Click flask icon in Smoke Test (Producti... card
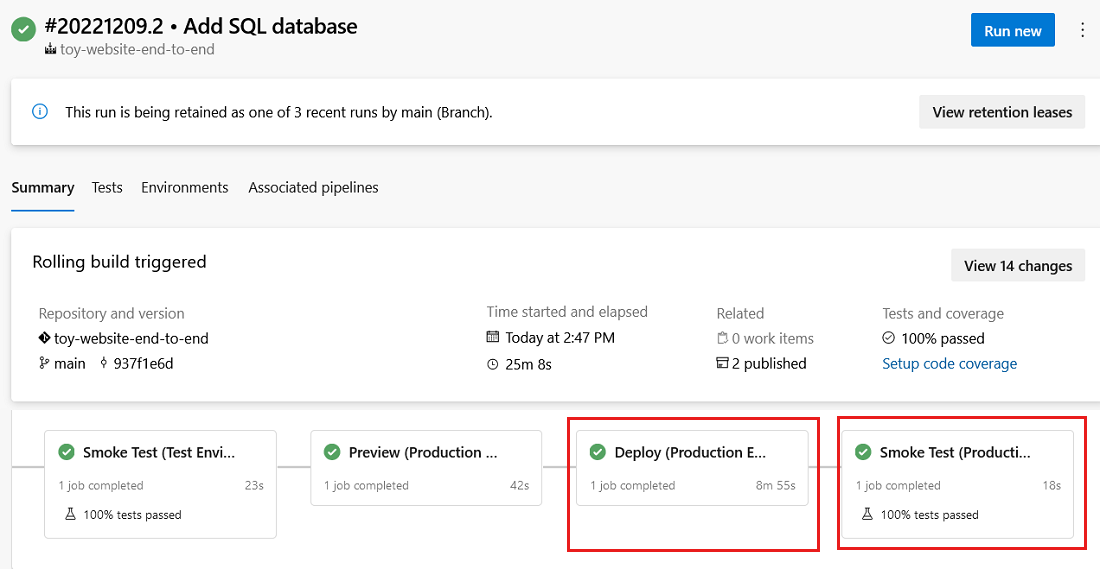 tap(867, 514)
